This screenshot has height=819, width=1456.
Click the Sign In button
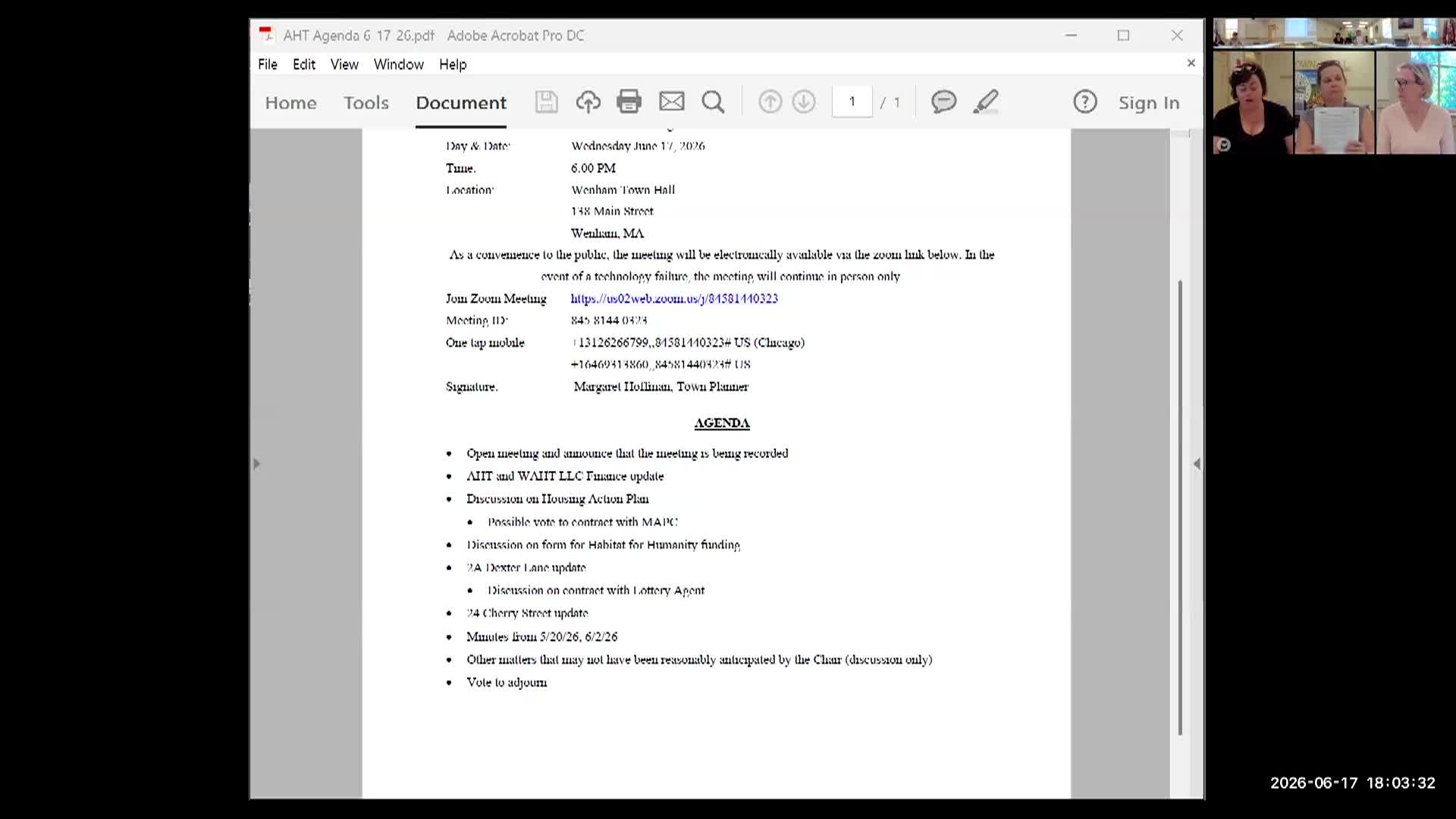click(1149, 102)
